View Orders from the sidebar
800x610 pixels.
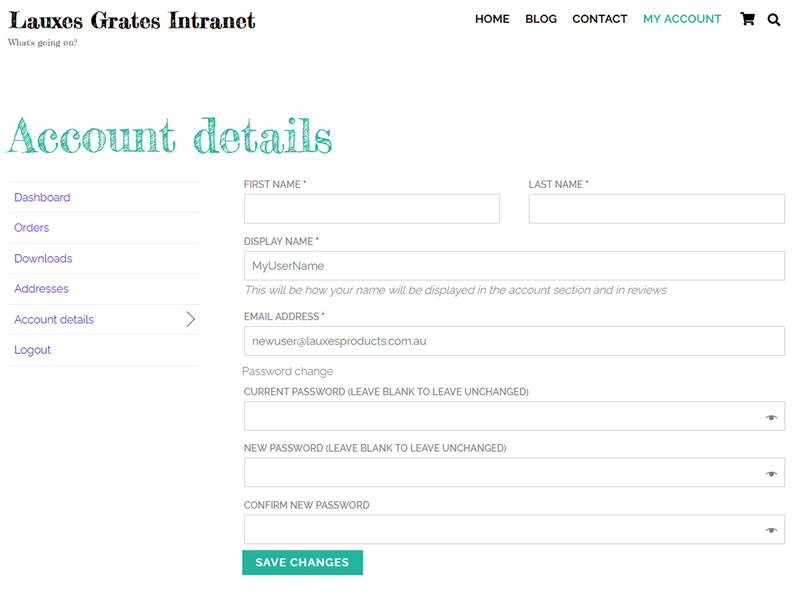click(x=31, y=228)
